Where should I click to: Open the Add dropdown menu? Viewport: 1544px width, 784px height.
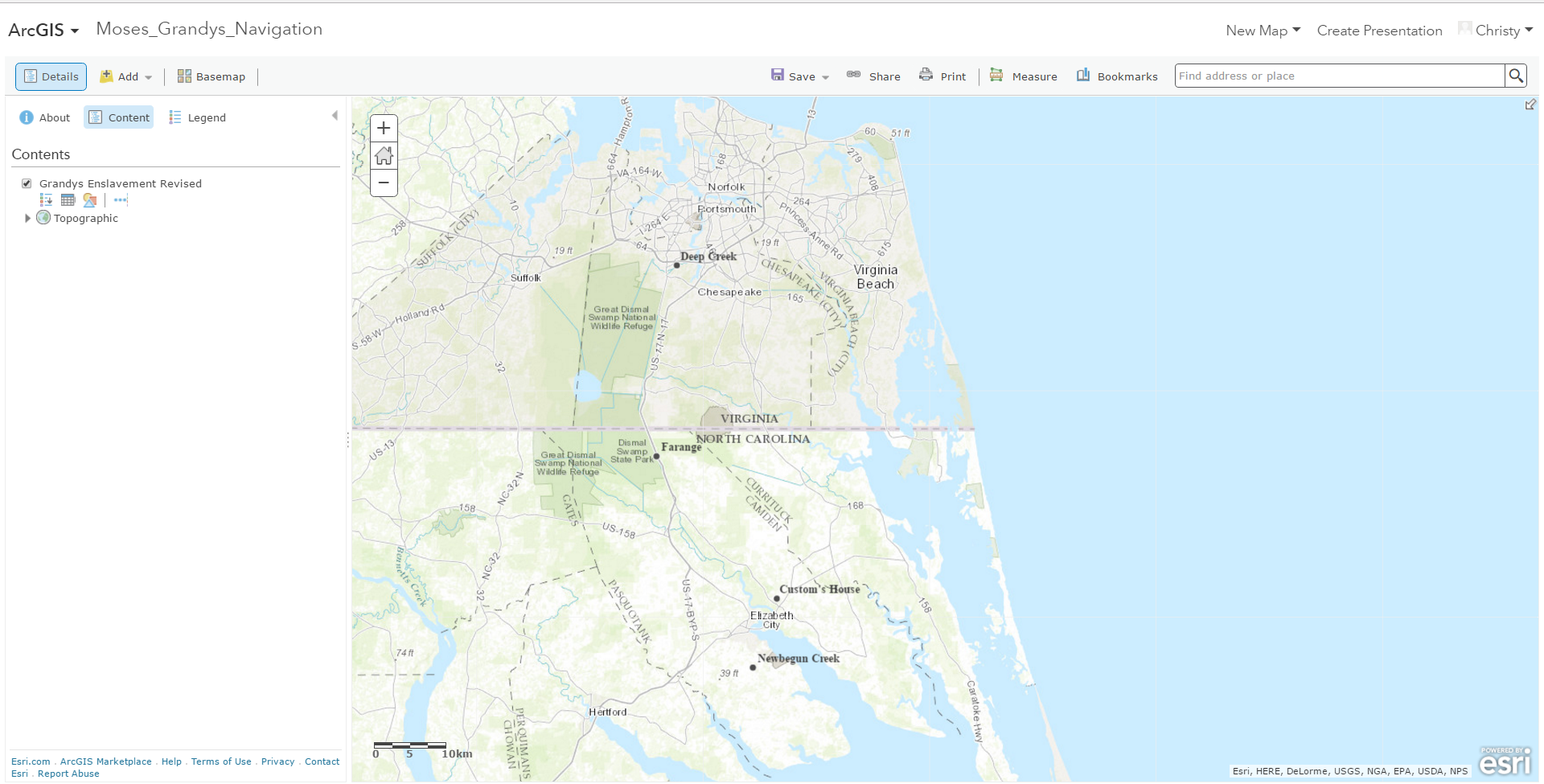point(126,76)
